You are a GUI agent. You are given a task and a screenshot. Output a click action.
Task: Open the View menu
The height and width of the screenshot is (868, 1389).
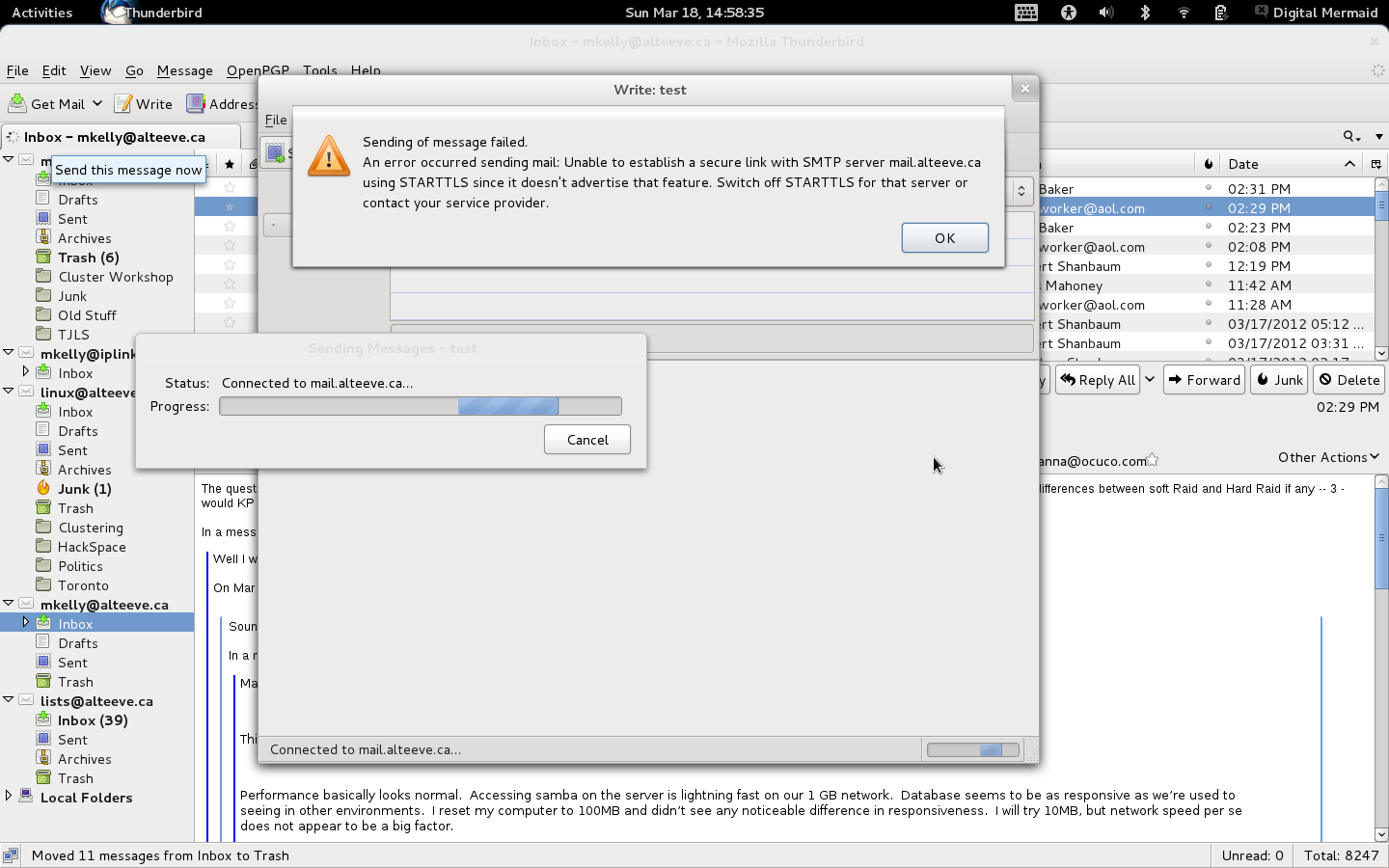tap(95, 70)
